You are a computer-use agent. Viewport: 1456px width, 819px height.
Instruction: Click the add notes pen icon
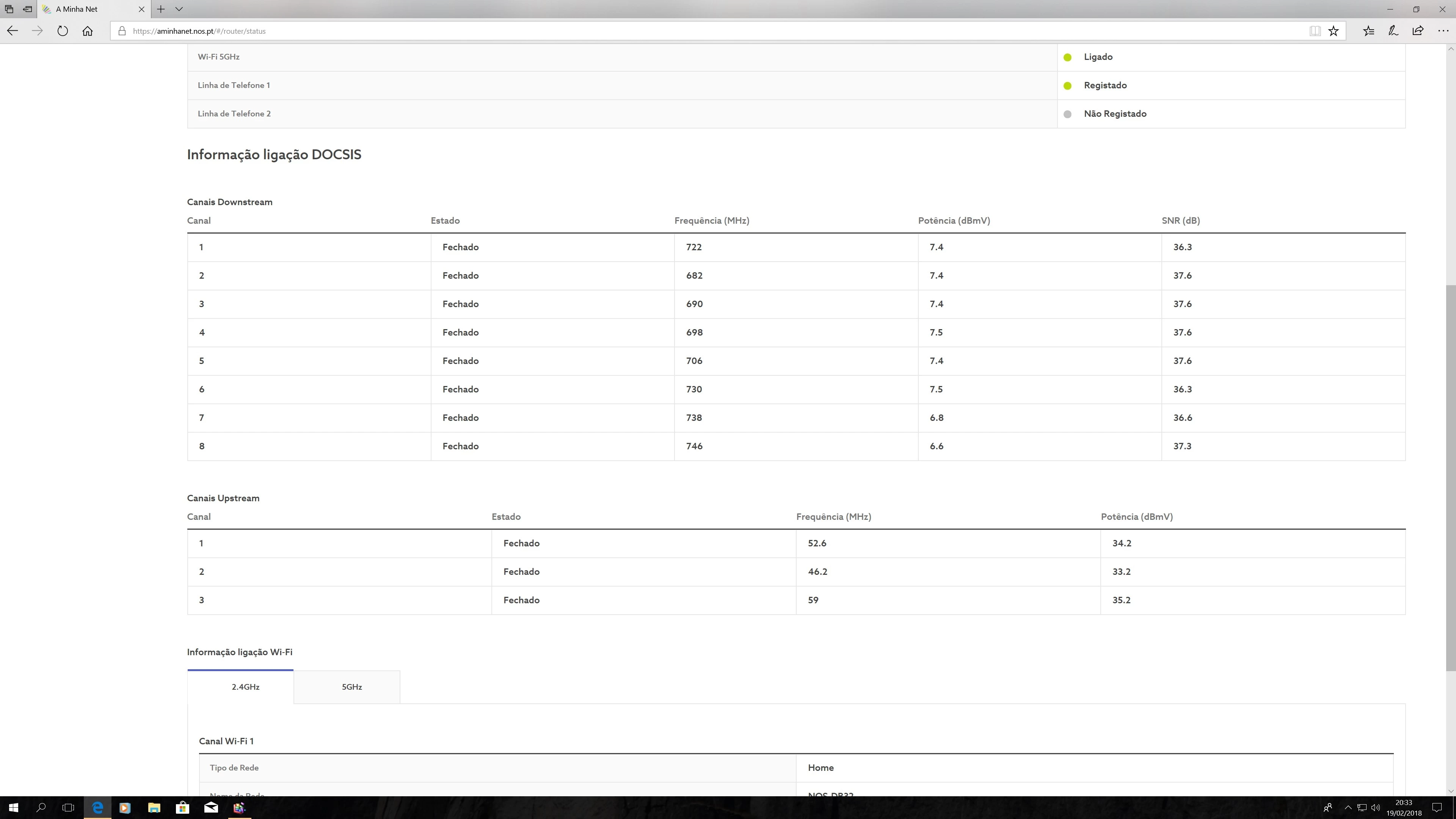[1393, 31]
